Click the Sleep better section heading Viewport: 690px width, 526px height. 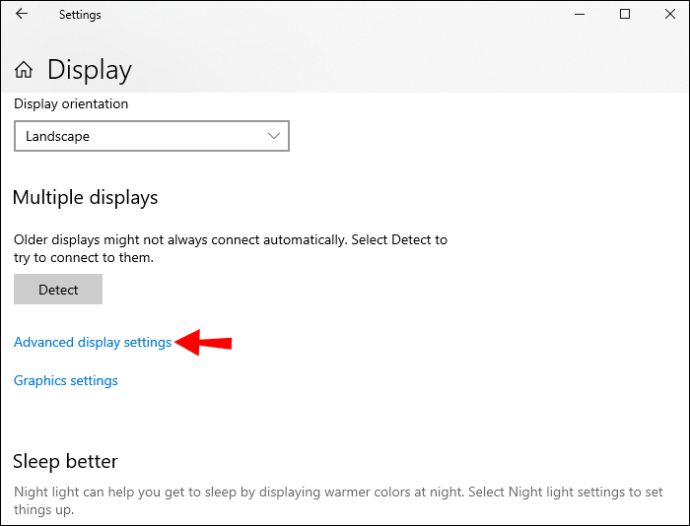click(66, 461)
